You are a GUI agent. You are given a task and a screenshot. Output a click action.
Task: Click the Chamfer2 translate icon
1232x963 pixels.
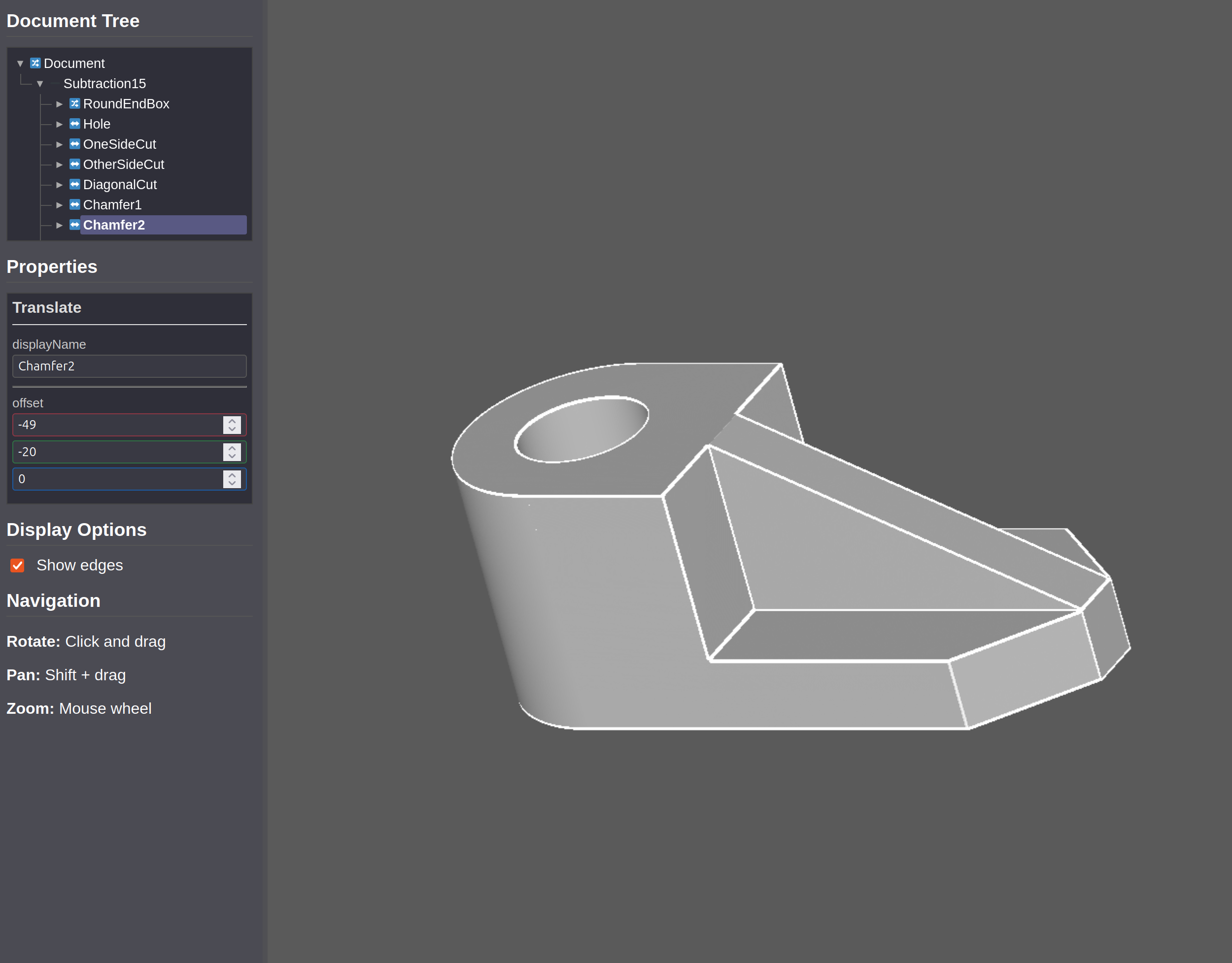tap(74, 225)
